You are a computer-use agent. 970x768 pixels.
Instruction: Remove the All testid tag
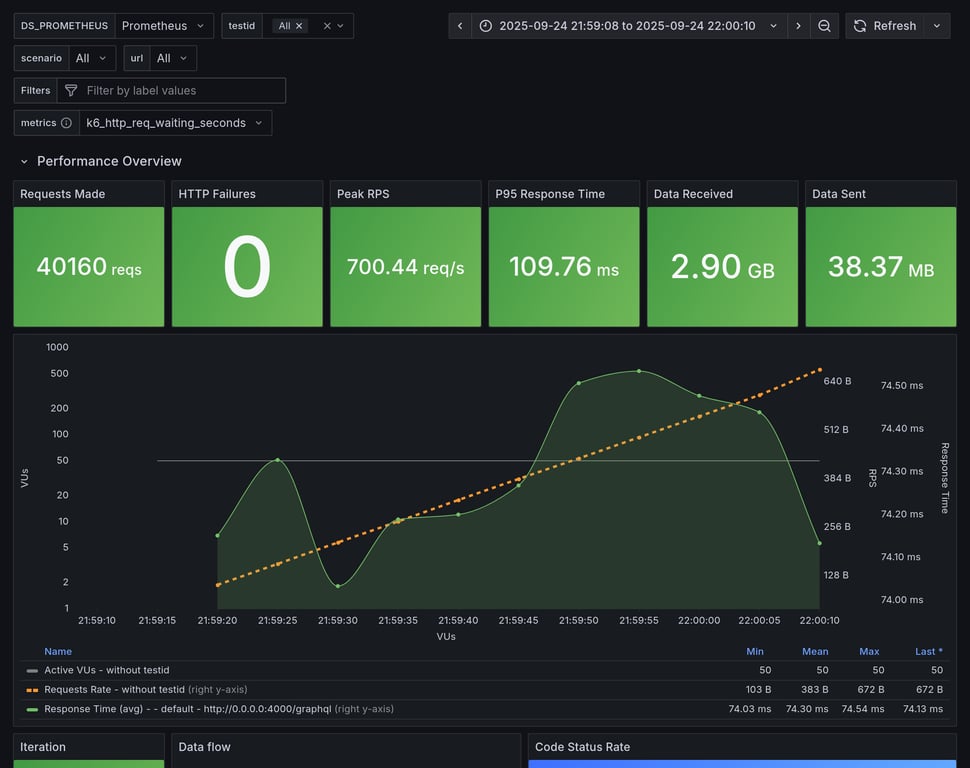[x=299, y=26]
